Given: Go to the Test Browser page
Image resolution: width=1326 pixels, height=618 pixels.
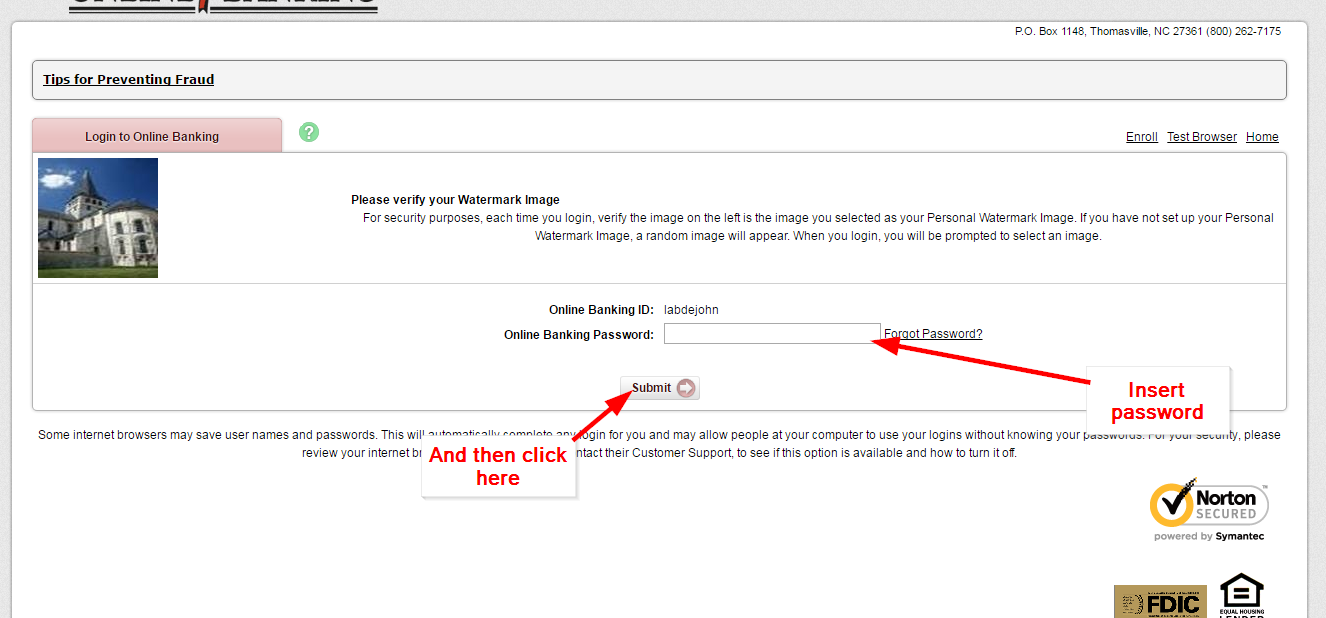Looking at the screenshot, I should tap(1201, 137).
